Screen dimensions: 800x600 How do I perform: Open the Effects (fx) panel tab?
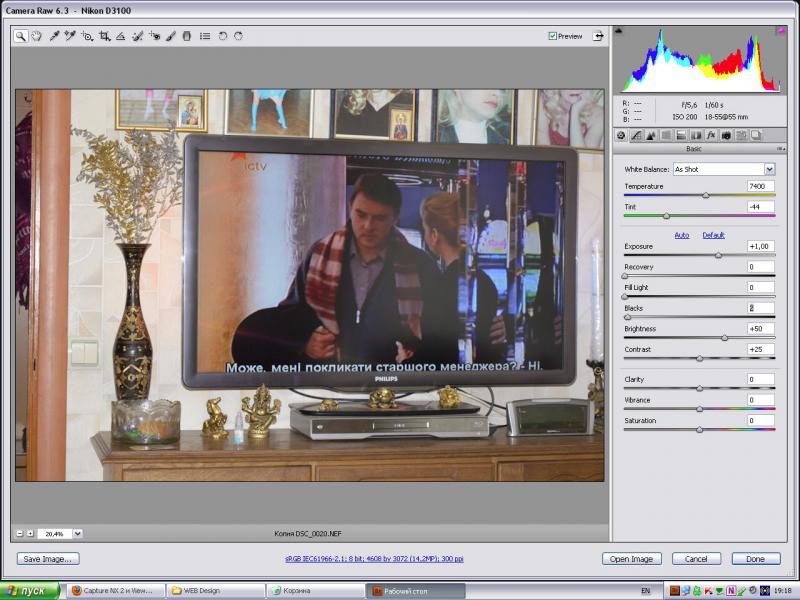point(711,135)
